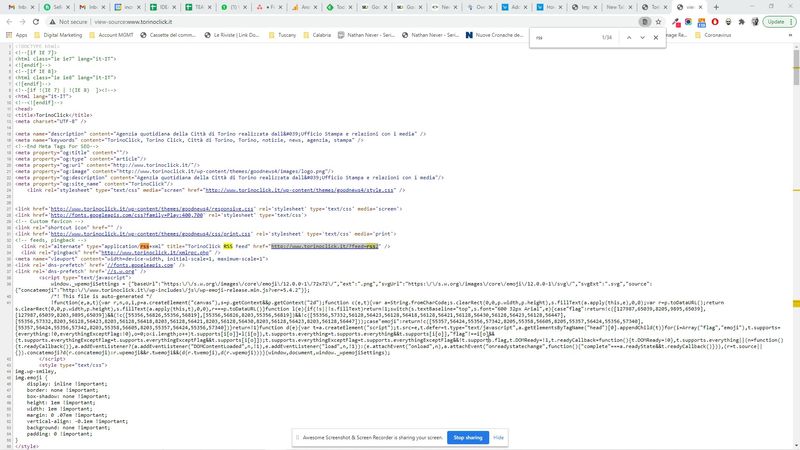Viewport: 800px width, 450px height.
Task: Click the 'img.wp-smiley,' CSS line
Action: pos(36,371)
